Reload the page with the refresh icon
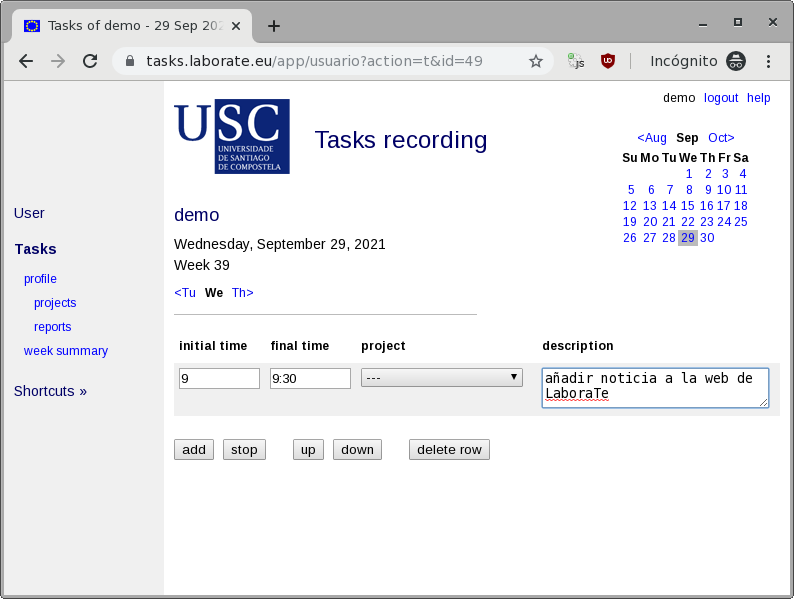Screen dimensions: 794x599 [x=90, y=61]
